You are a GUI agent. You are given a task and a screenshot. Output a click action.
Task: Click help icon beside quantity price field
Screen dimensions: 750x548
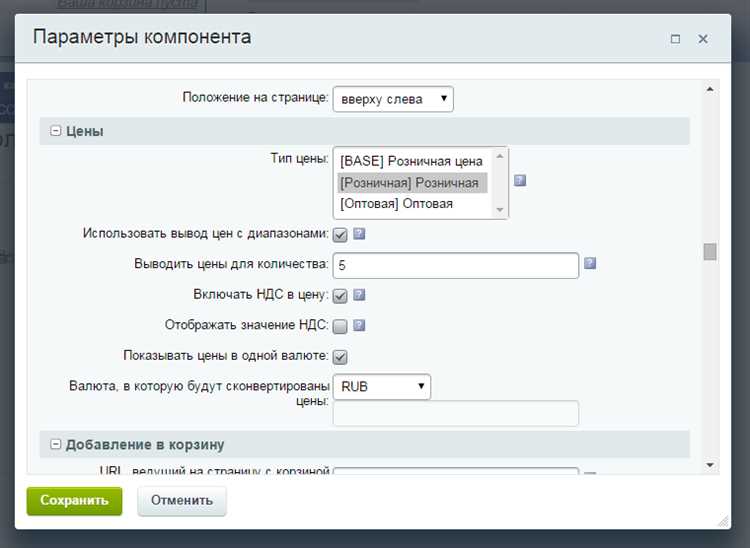590,263
